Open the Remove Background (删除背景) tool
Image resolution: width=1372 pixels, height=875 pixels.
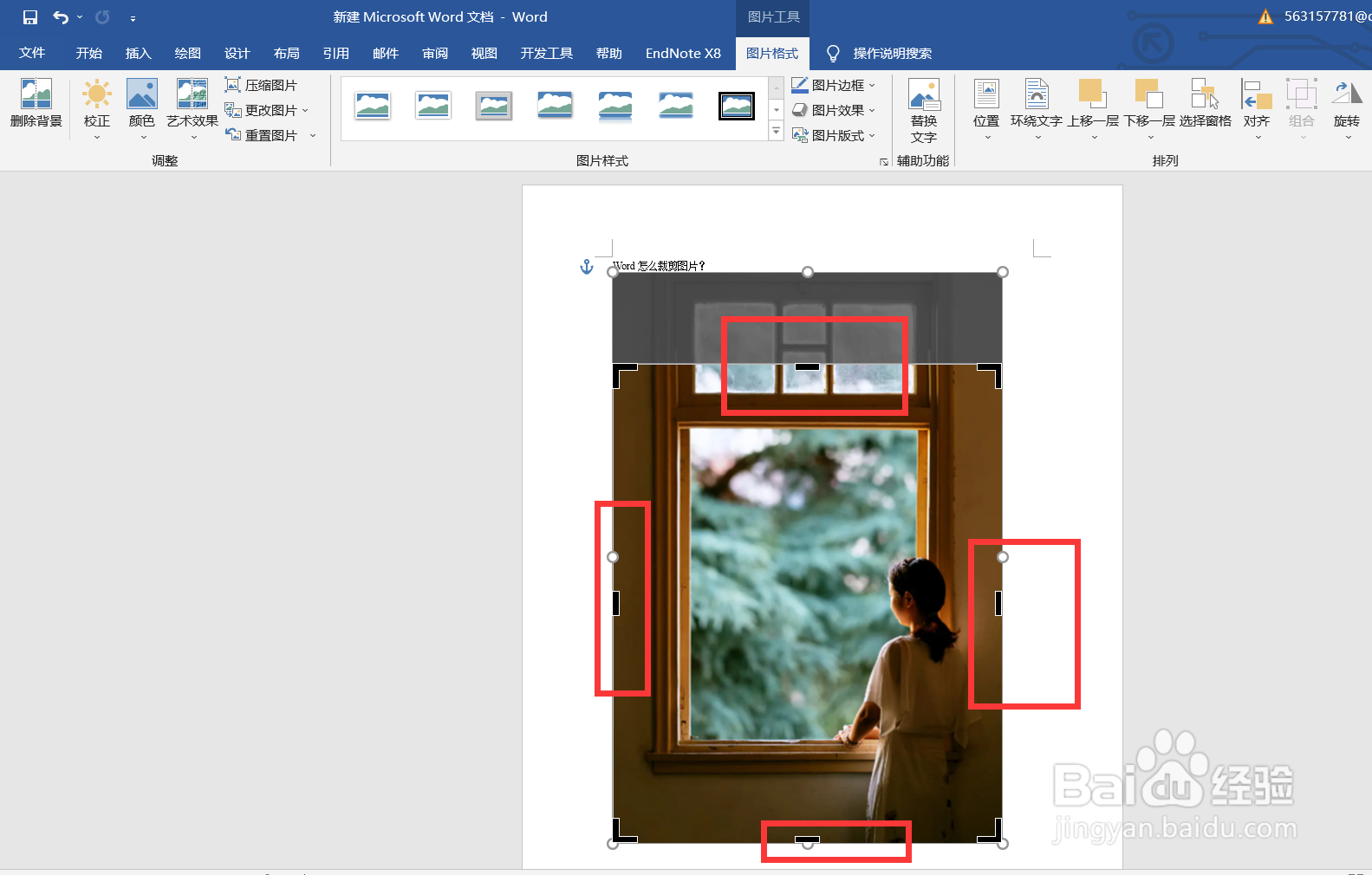coord(36,104)
